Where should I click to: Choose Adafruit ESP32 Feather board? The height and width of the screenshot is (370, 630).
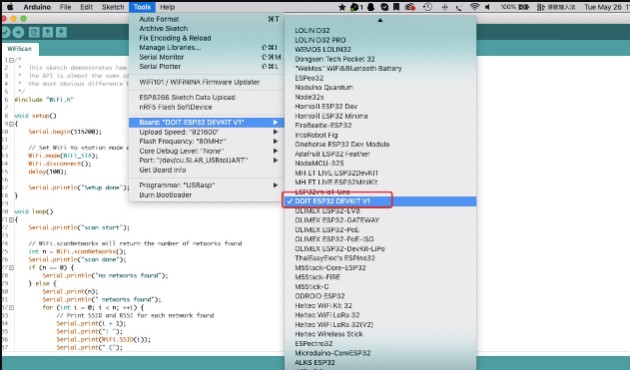pyautogui.click(x=332, y=154)
